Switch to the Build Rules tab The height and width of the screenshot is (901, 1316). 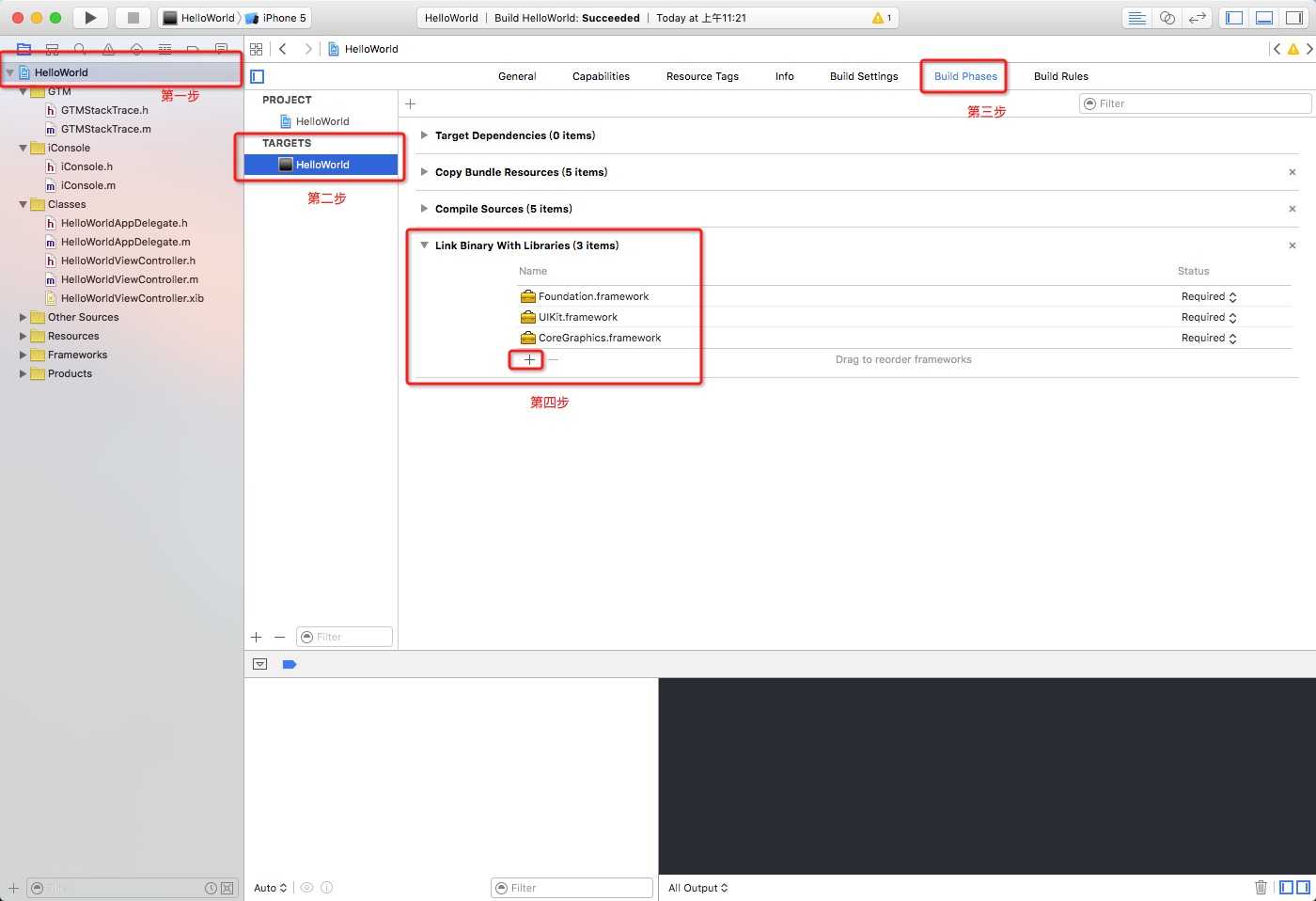1061,76
